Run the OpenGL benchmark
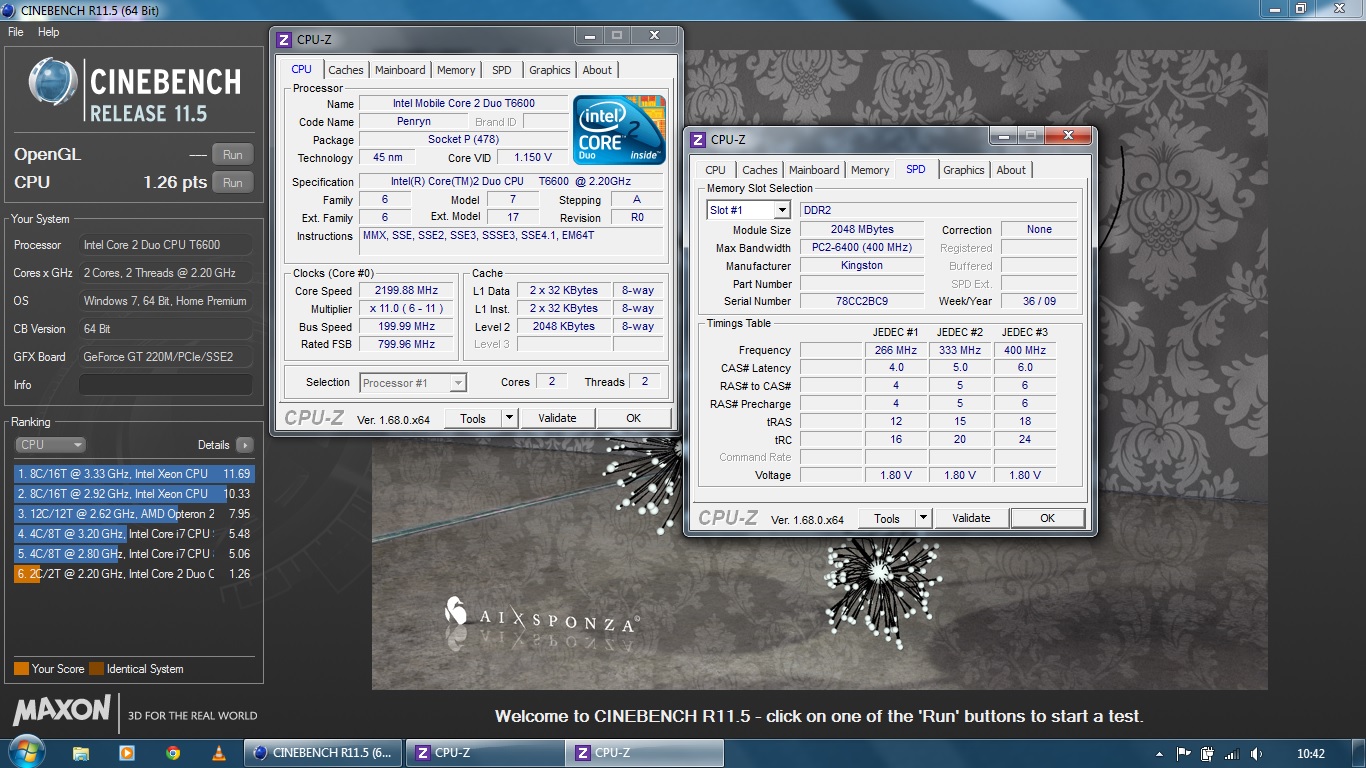The image size is (1366, 768). click(x=233, y=155)
